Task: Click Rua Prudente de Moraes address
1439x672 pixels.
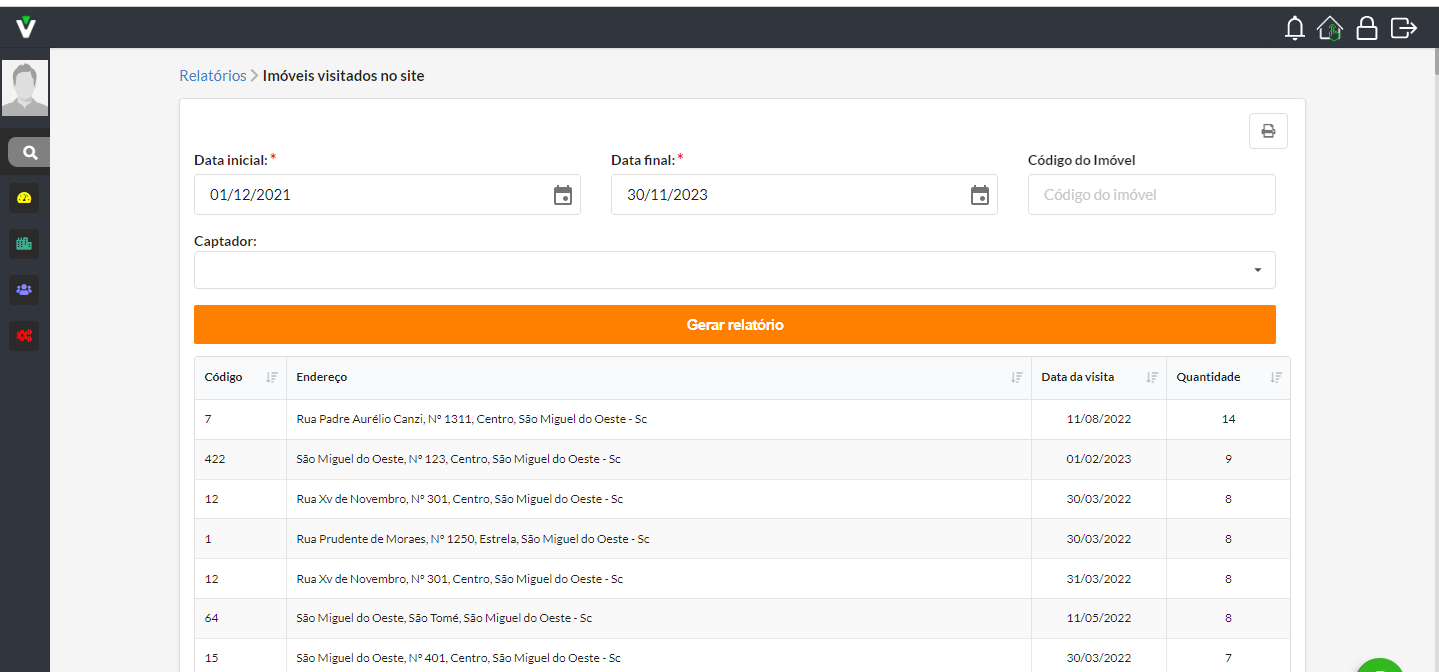Action: pyautogui.click(x=473, y=539)
